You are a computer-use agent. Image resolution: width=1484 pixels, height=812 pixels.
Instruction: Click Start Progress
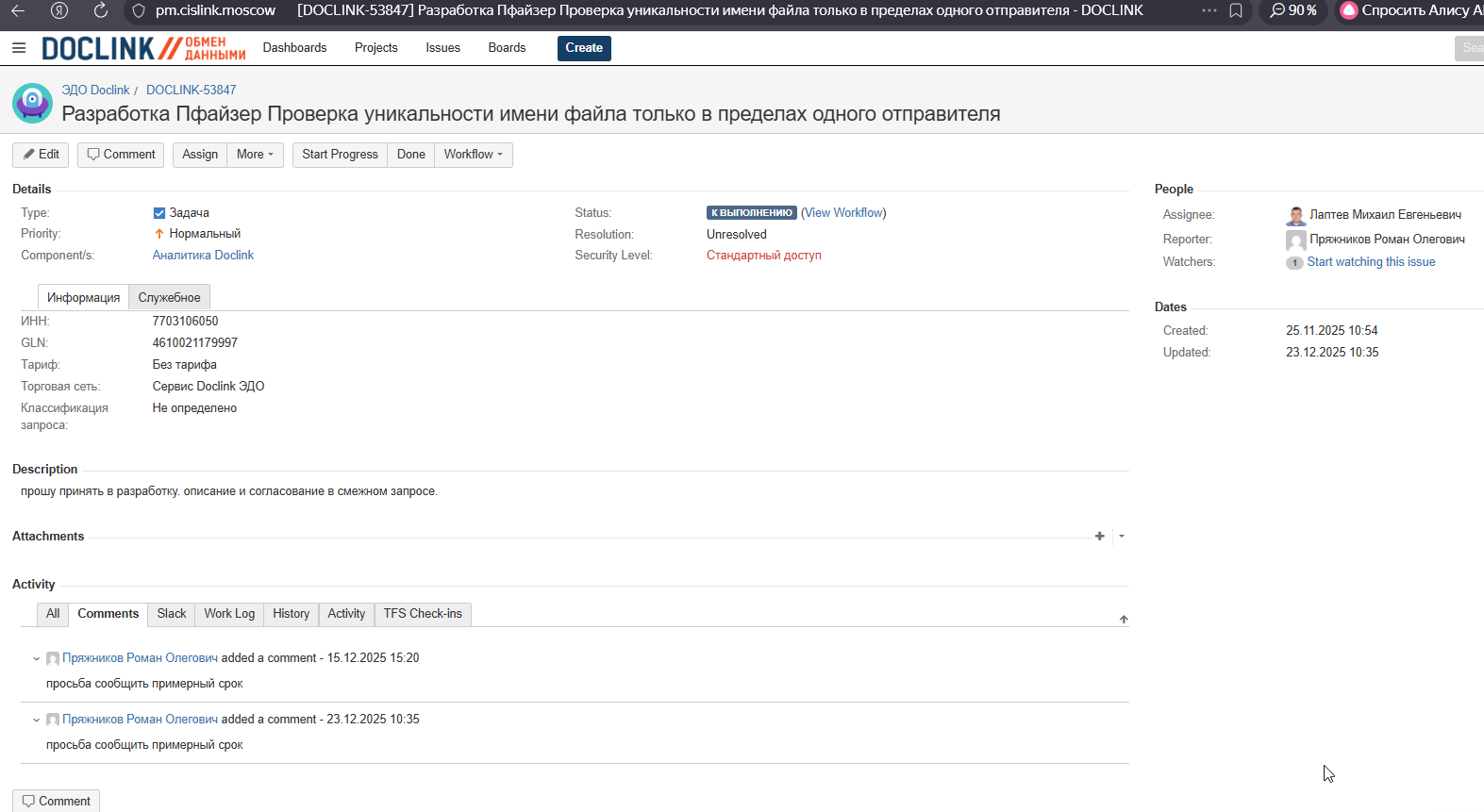tap(340, 155)
